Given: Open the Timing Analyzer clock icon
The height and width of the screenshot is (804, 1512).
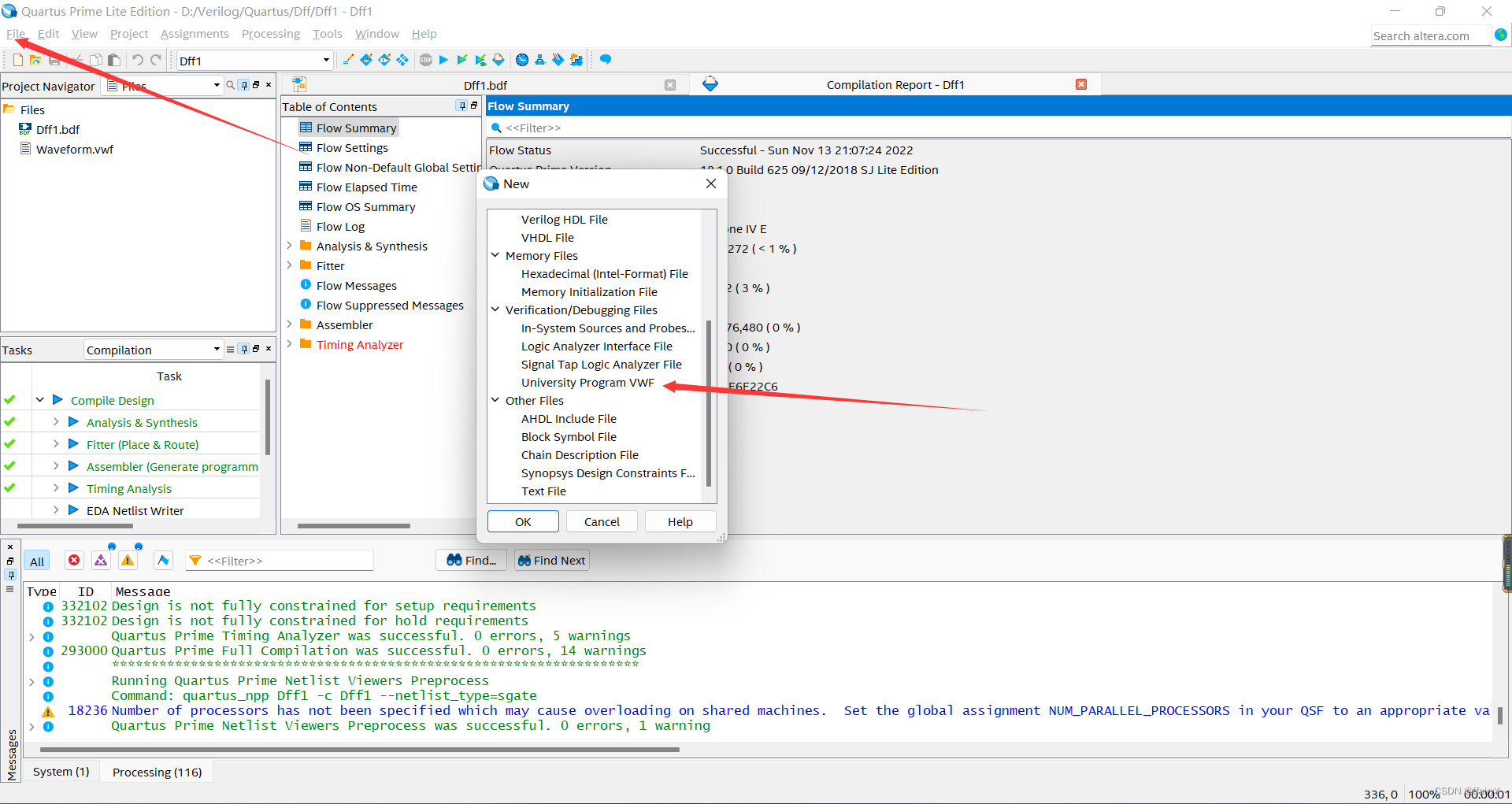Looking at the screenshot, I should [522, 60].
